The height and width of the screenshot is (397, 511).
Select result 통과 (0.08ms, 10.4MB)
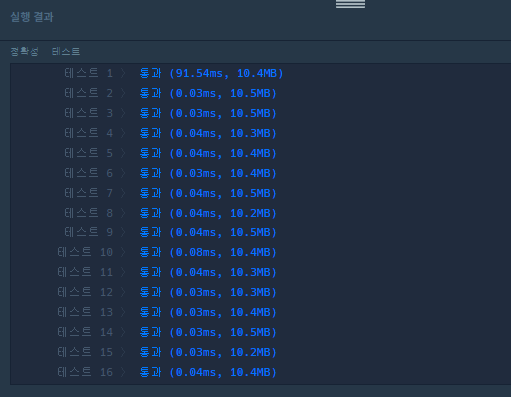(208, 252)
